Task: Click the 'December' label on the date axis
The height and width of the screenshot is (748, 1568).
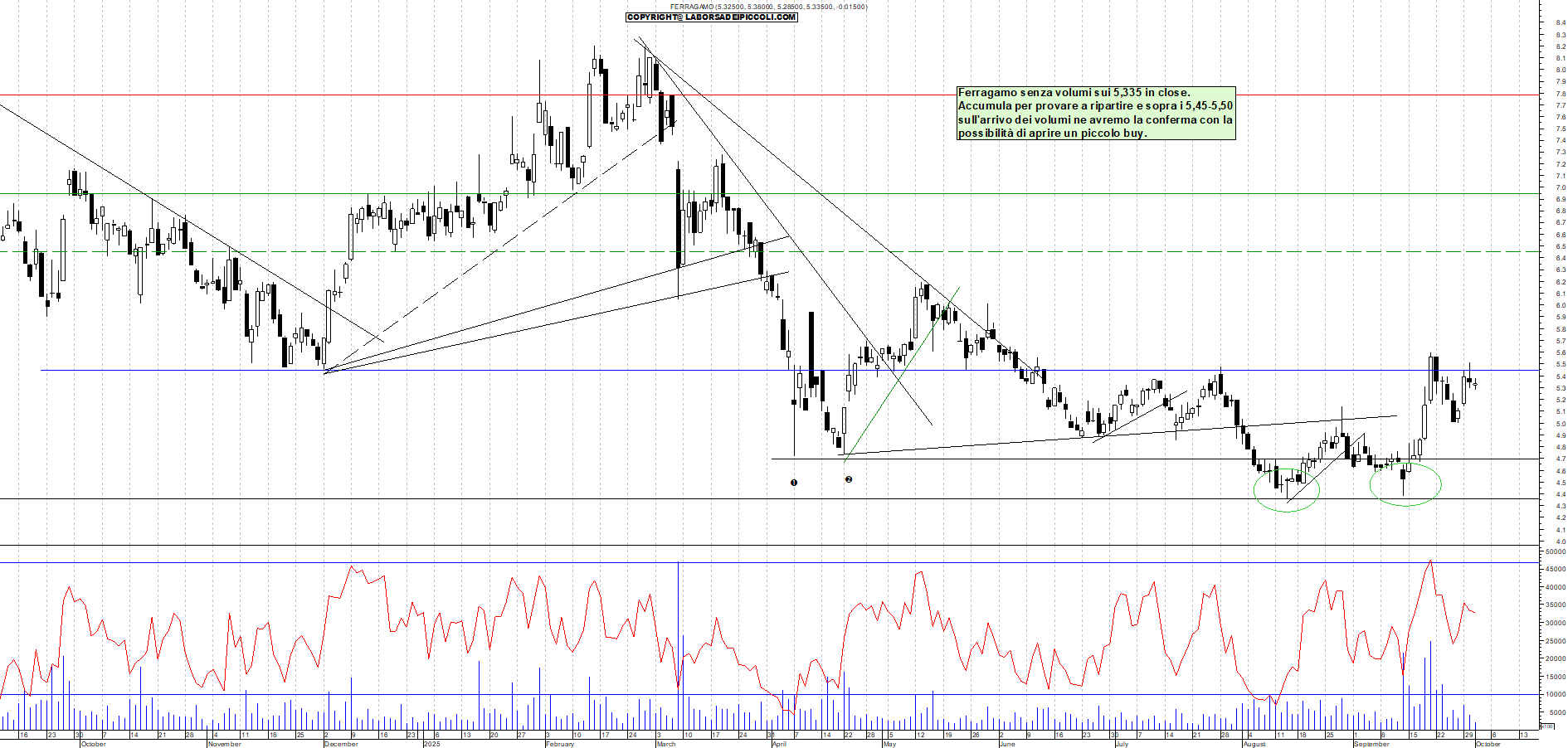Action: pyautogui.click(x=341, y=744)
